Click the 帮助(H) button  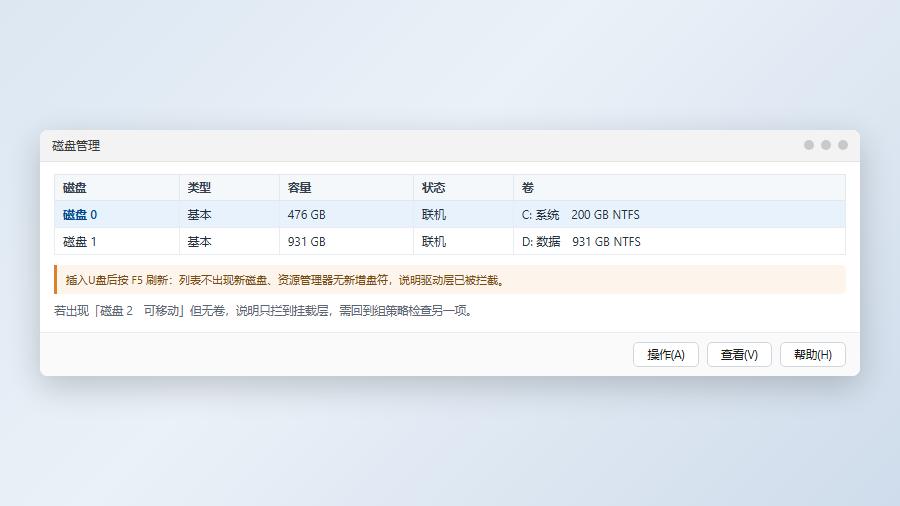[x=812, y=355]
